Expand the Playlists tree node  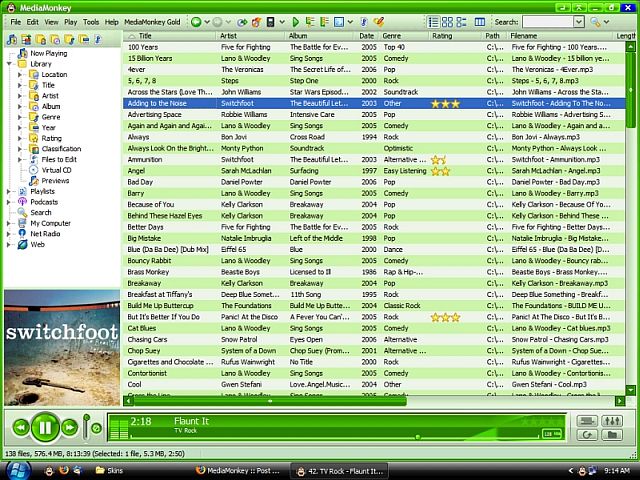9,191
